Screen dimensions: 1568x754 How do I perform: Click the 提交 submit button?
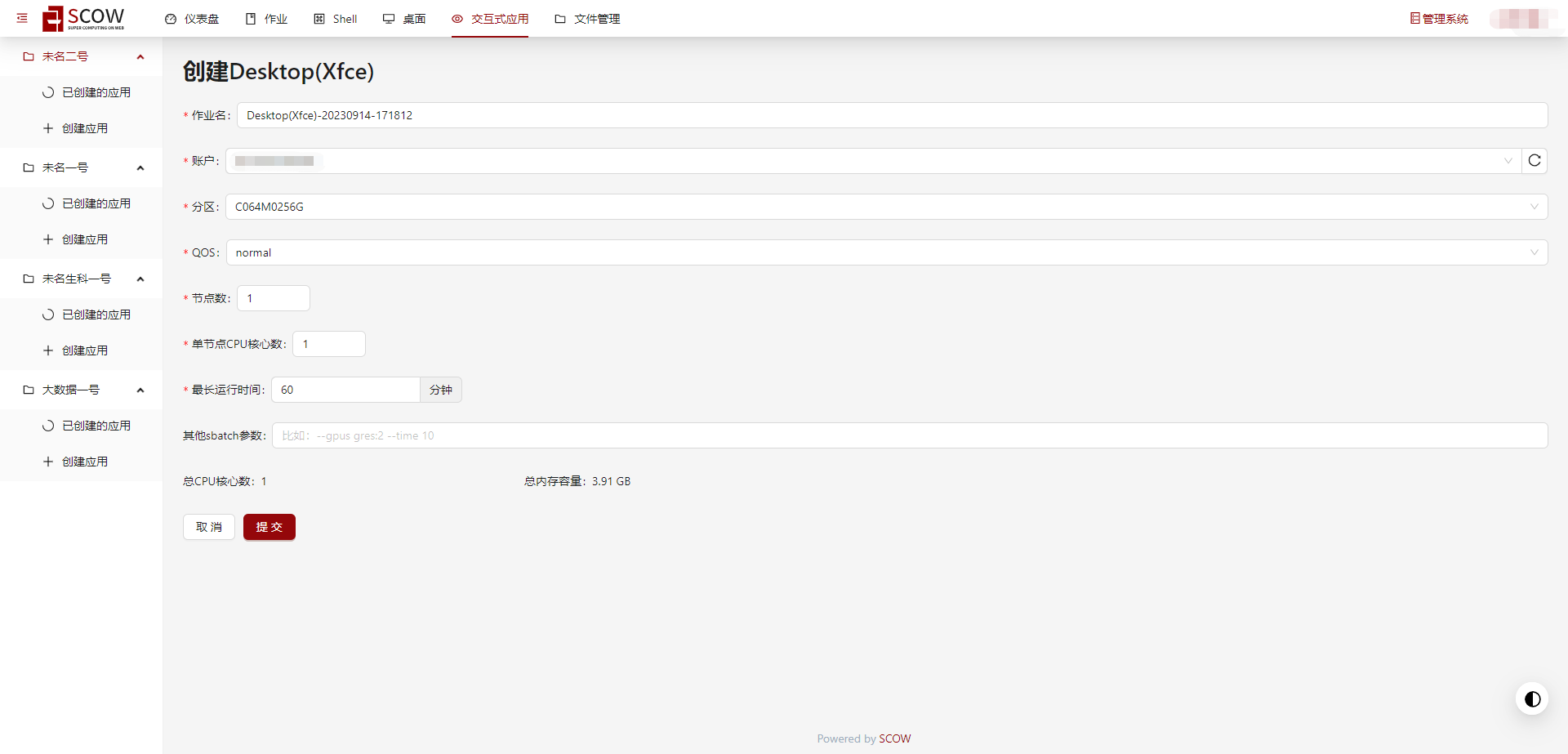[269, 527]
